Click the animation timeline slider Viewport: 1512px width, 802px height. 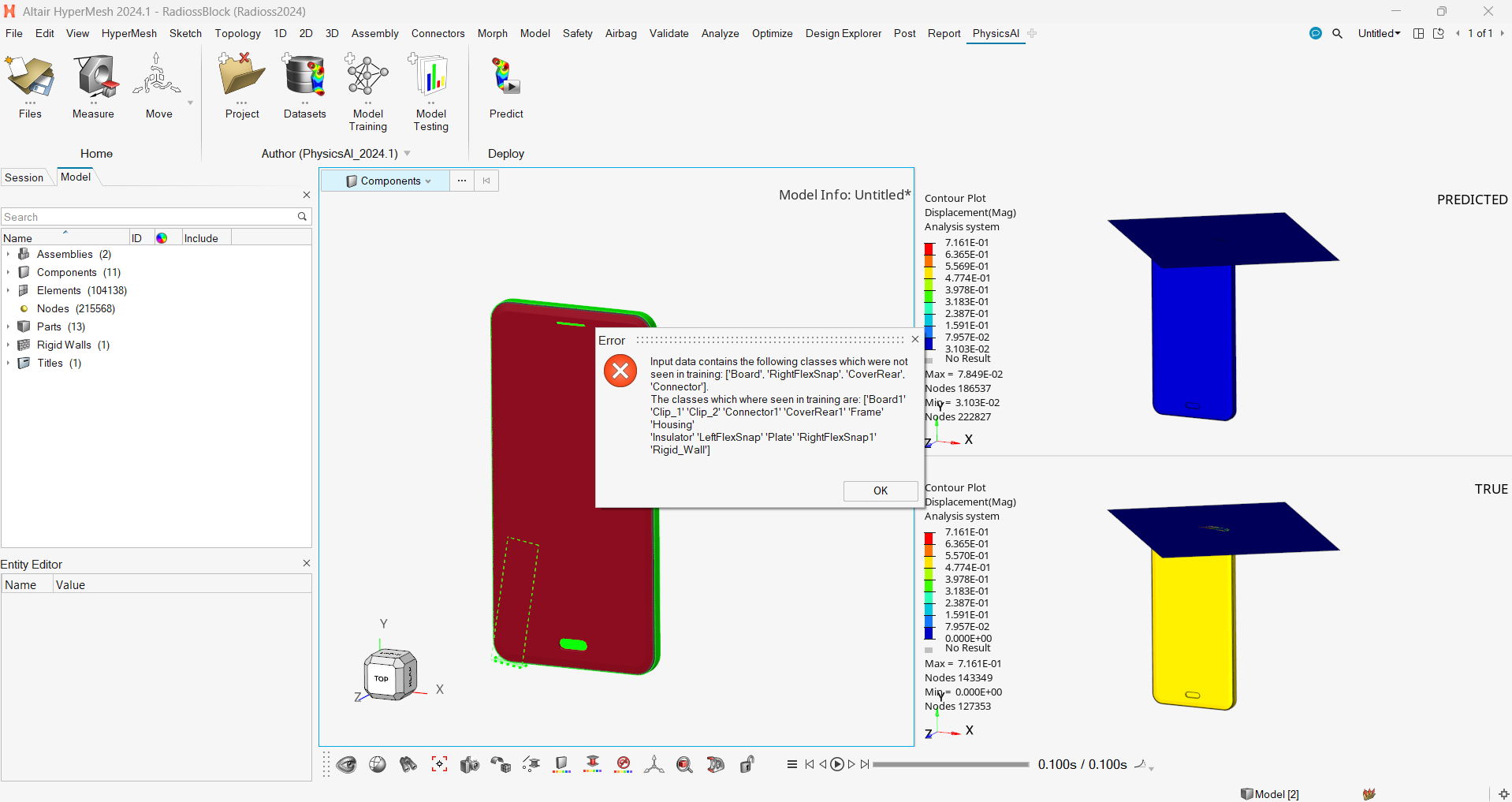point(952,764)
